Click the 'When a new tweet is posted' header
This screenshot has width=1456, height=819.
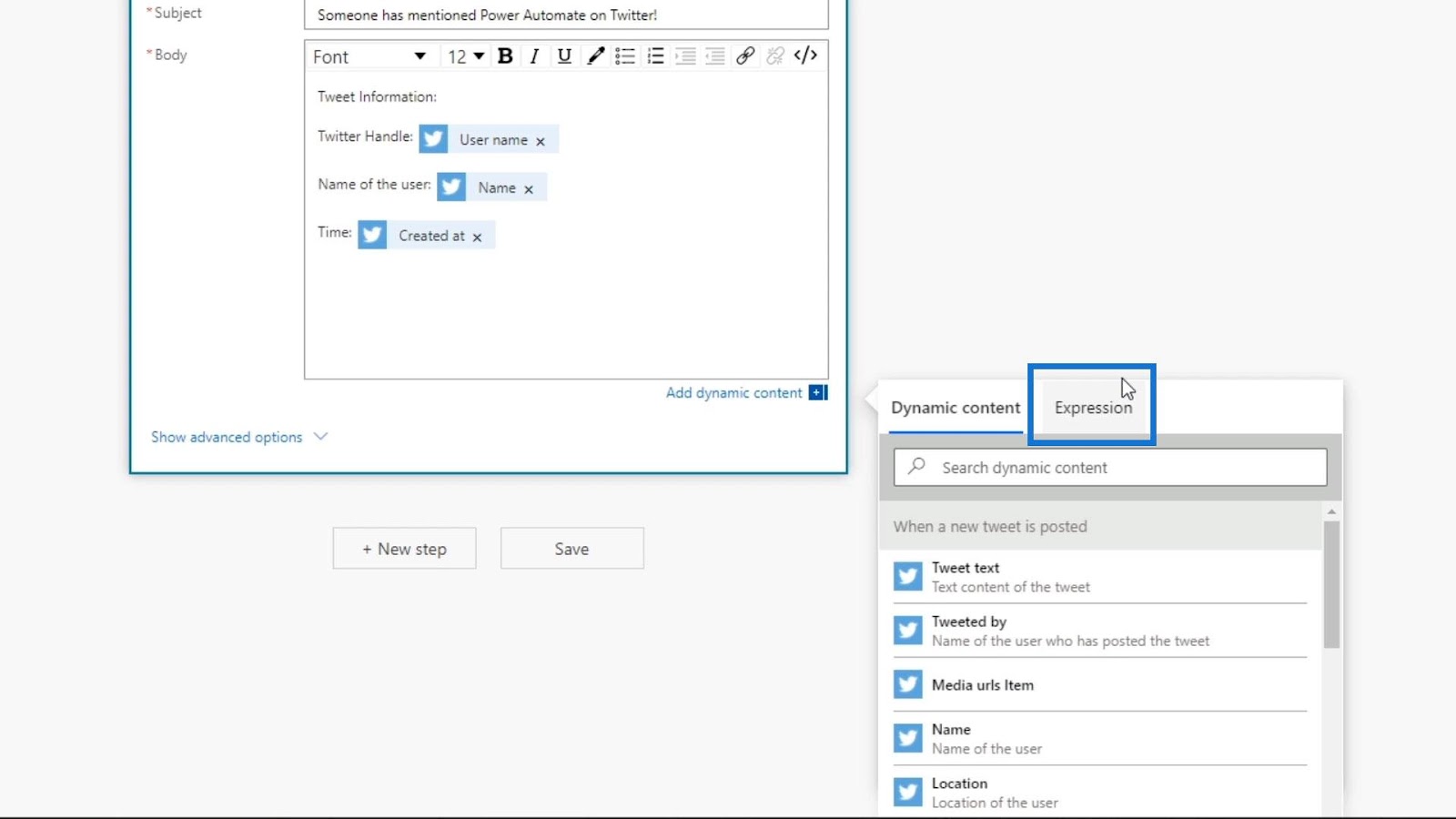pyautogui.click(x=1100, y=527)
